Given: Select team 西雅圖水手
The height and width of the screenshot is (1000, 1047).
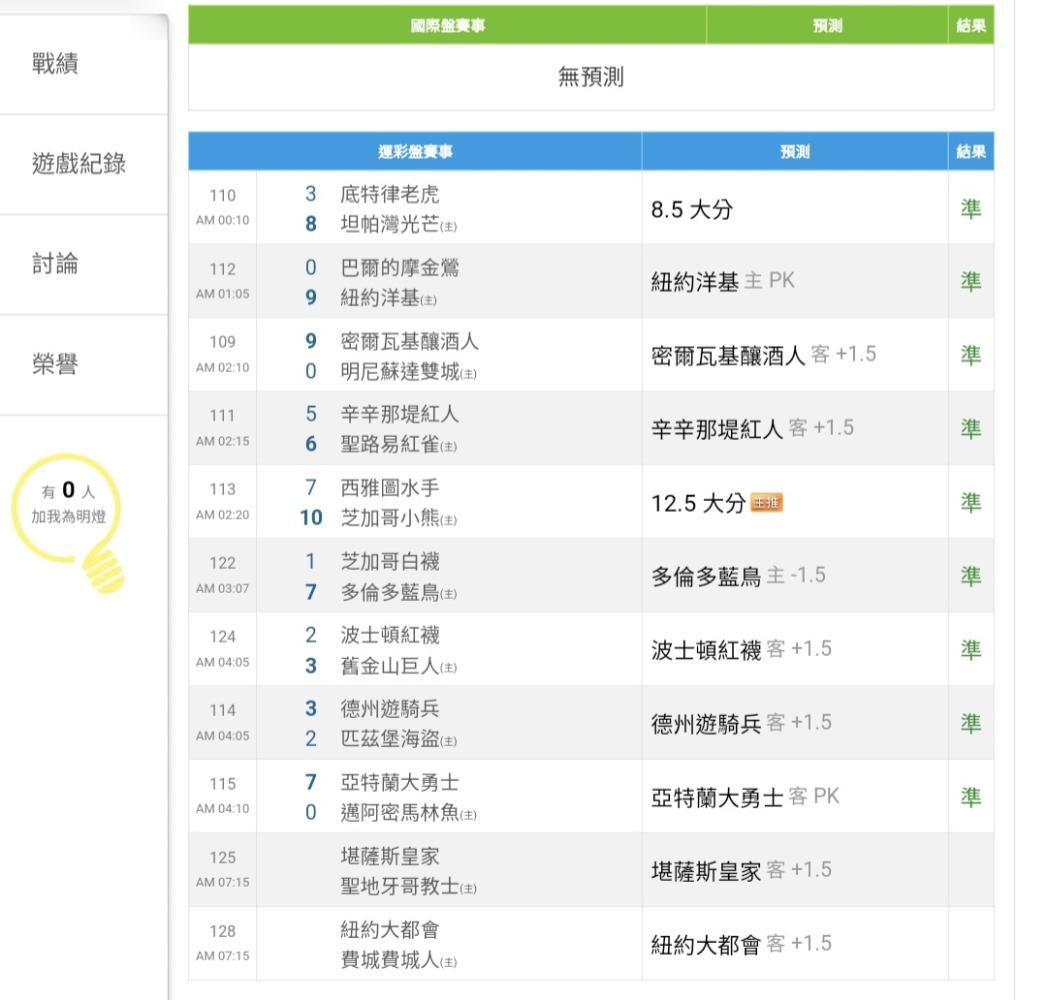Looking at the screenshot, I should click(x=390, y=488).
